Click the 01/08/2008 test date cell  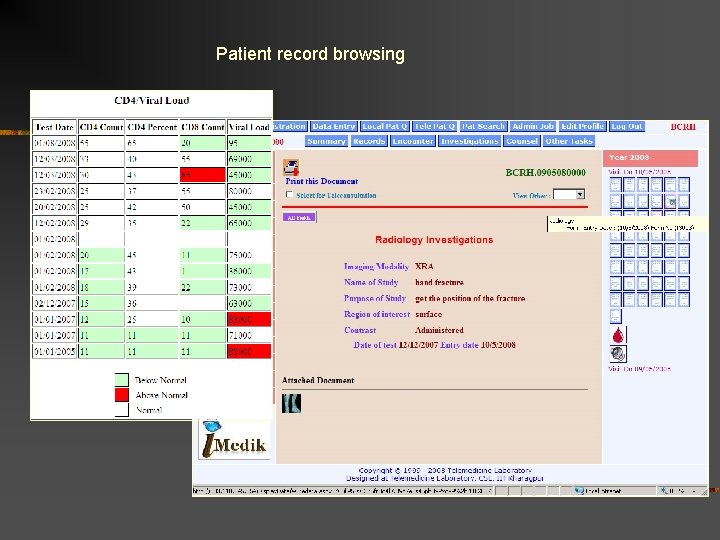[54, 143]
